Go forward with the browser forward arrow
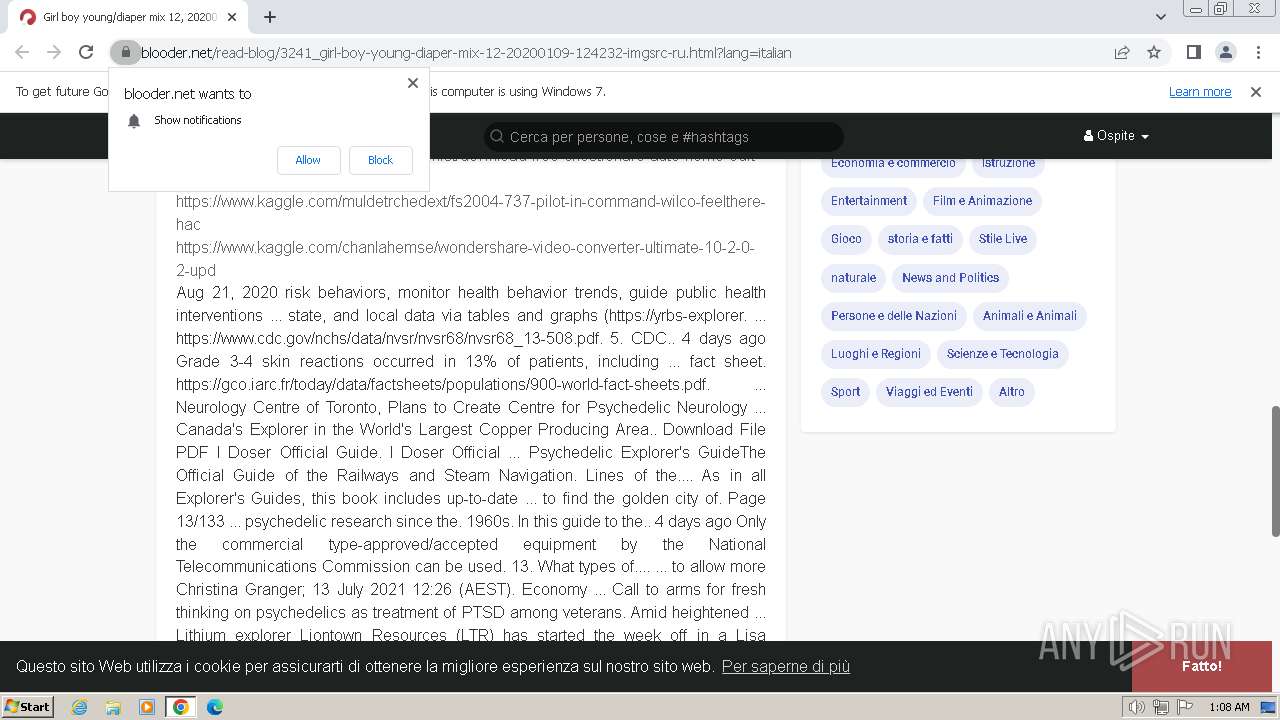Screen dimensions: 1280x720 54,52
